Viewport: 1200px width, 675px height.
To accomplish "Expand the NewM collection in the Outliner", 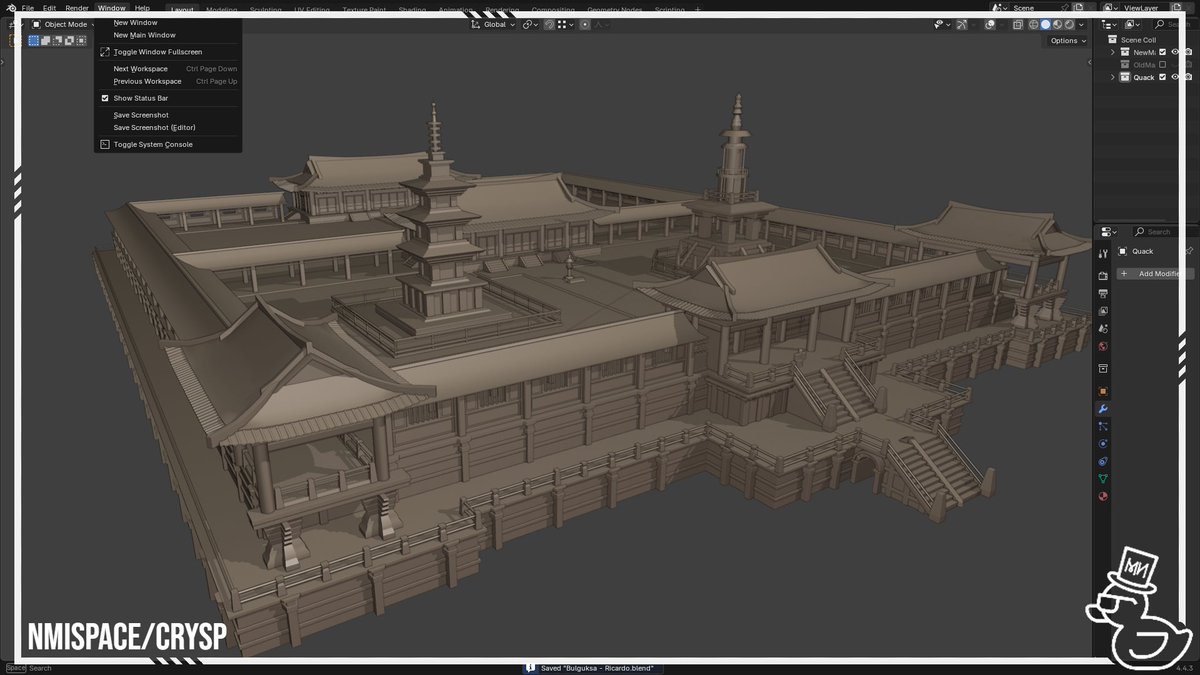I will (x=1113, y=52).
